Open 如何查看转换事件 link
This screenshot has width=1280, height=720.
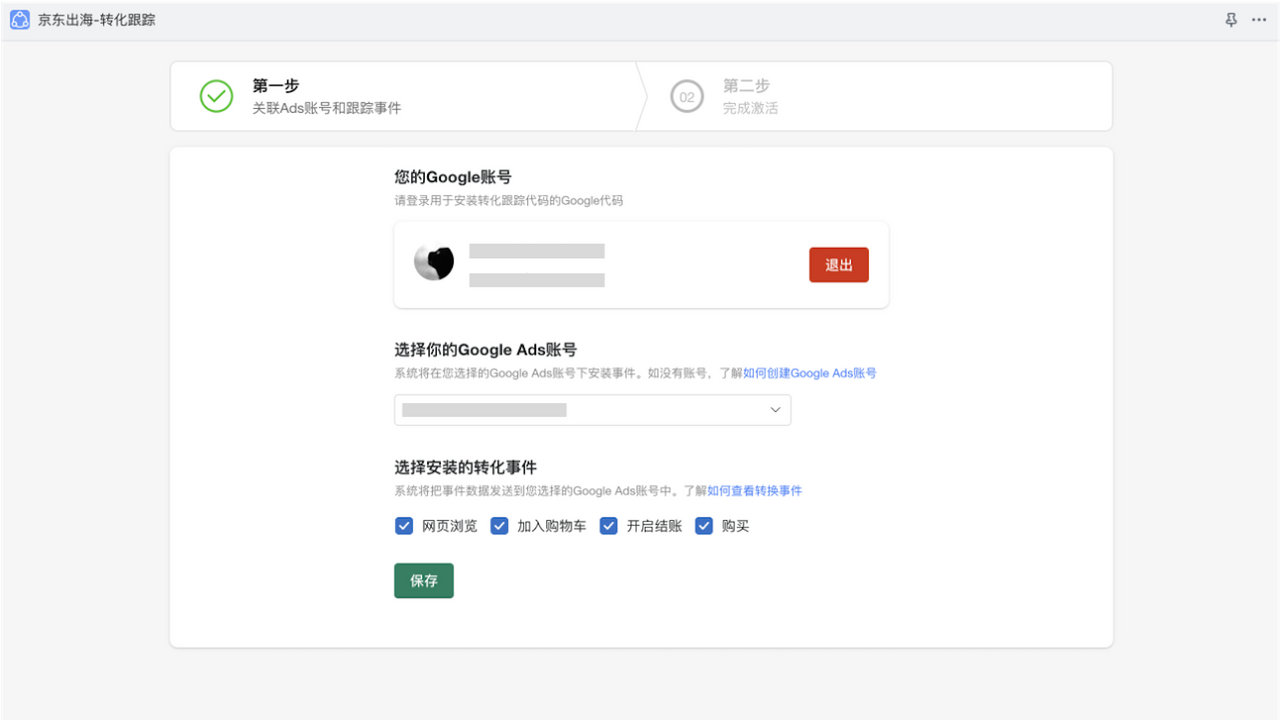pyautogui.click(x=755, y=491)
